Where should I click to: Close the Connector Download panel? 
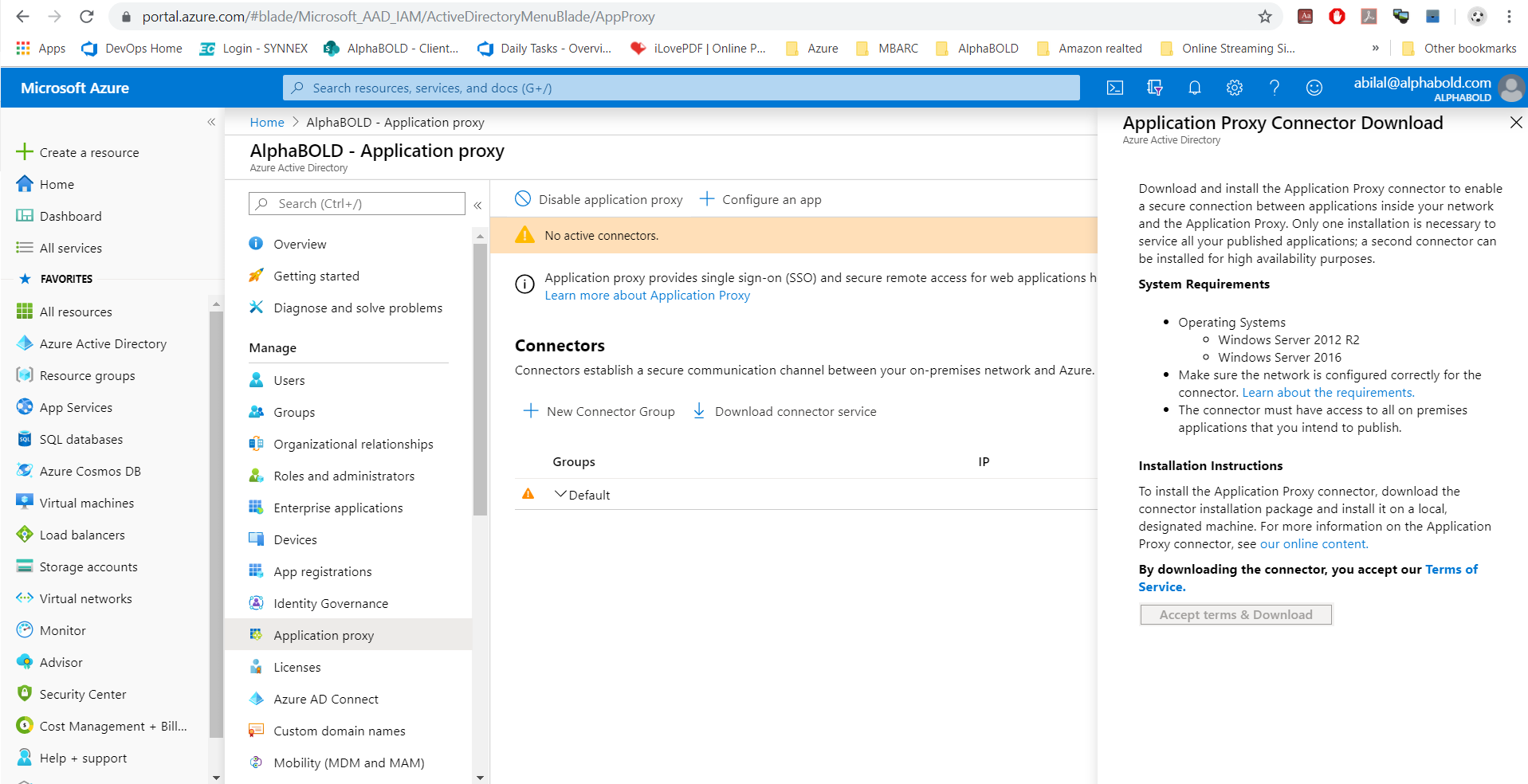(1516, 122)
